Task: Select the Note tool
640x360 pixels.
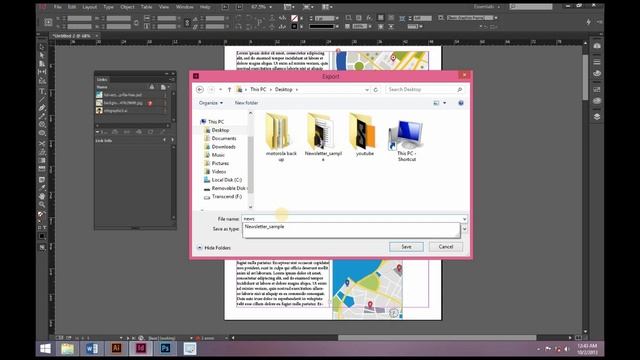Action: pyautogui.click(x=42, y=180)
